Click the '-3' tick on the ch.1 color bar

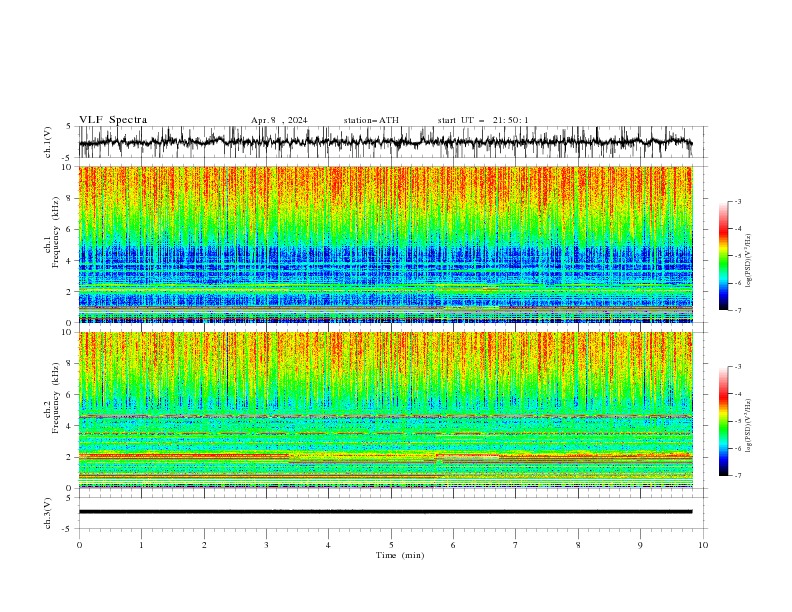(x=737, y=201)
